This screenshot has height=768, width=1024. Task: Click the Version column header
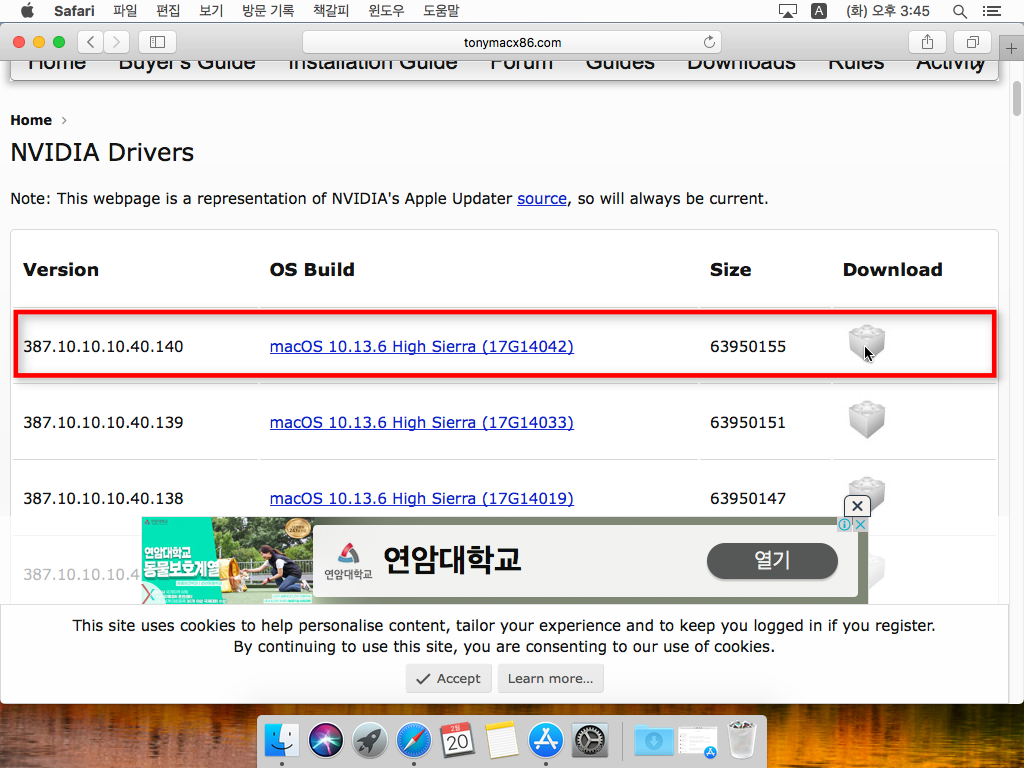[x=61, y=270]
